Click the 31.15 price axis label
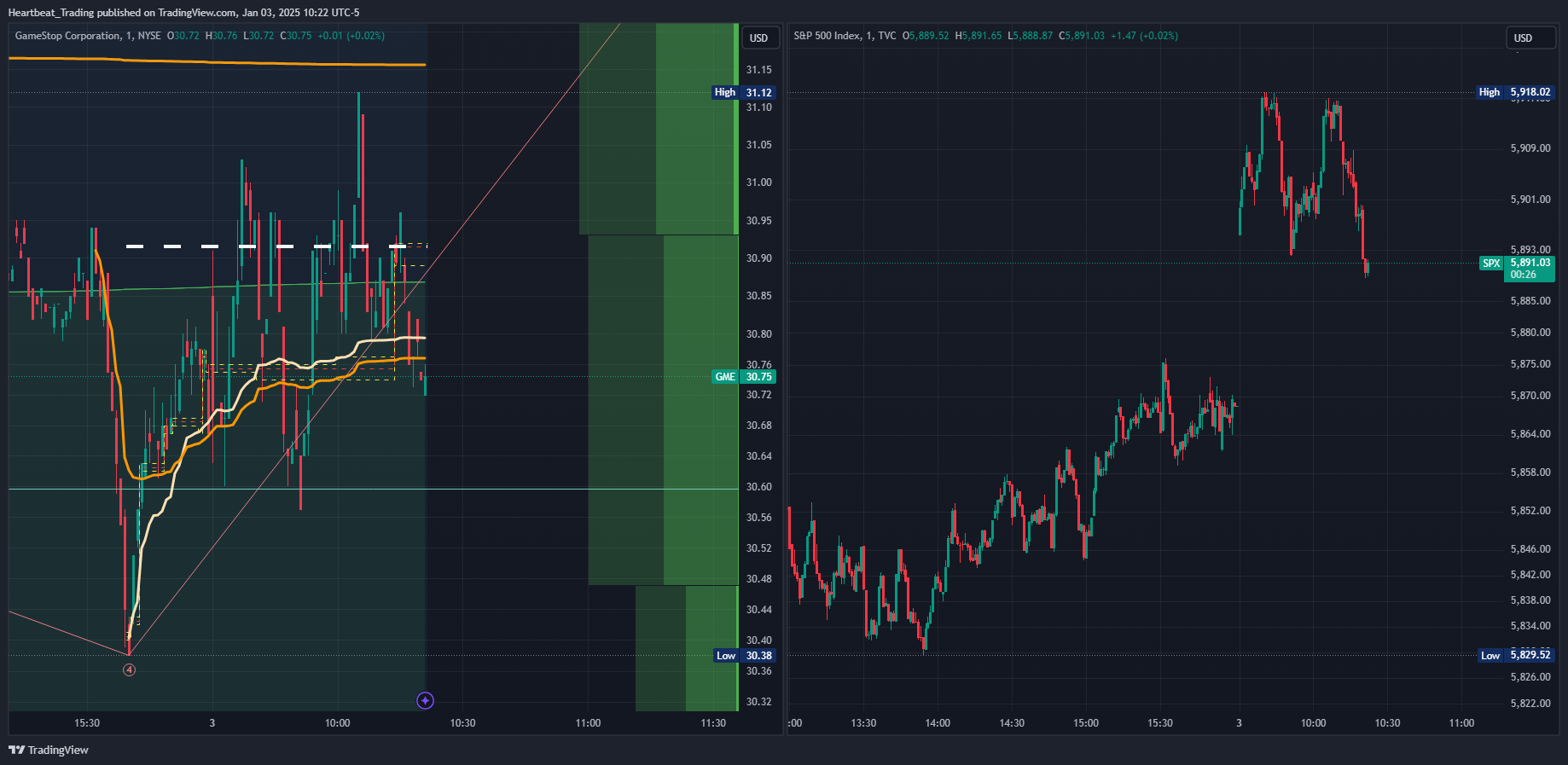Image resolution: width=1568 pixels, height=765 pixels. (x=758, y=70)
